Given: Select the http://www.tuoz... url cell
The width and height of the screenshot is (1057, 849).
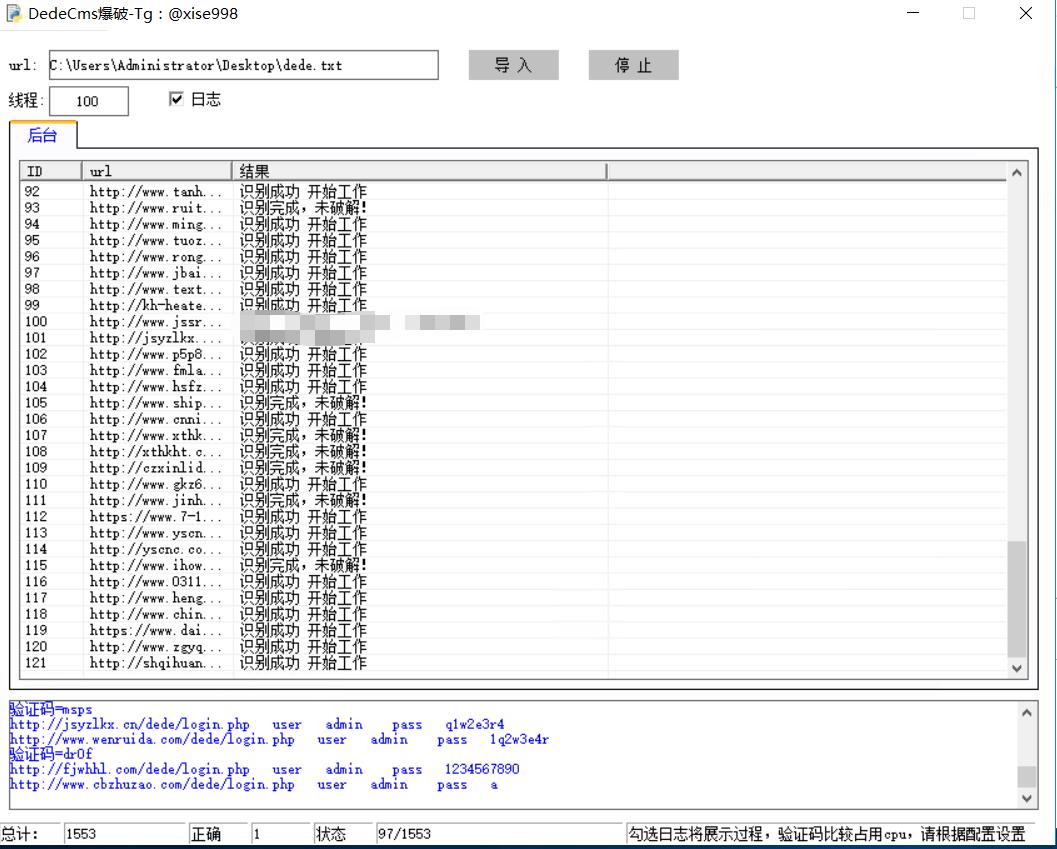Looking at the screenshot, I should (156, 240).
